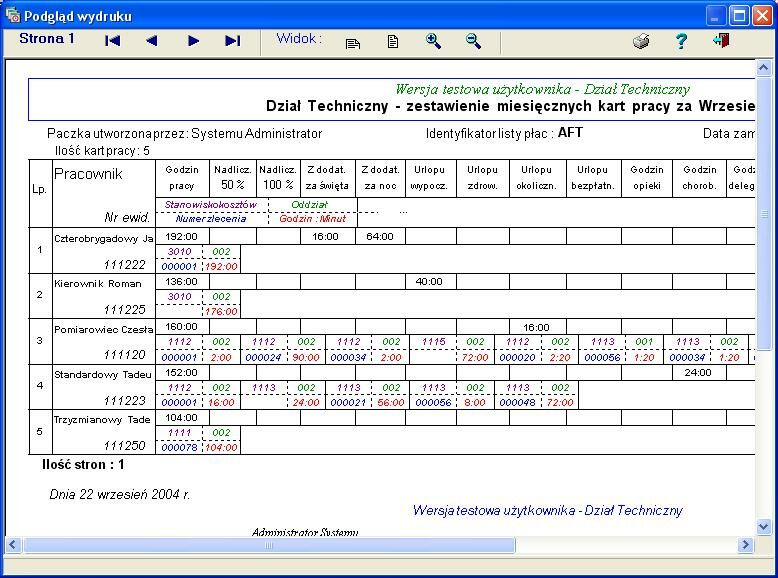
Task: Click the 'Godzin pracy' column header
Action: [182, 178]
